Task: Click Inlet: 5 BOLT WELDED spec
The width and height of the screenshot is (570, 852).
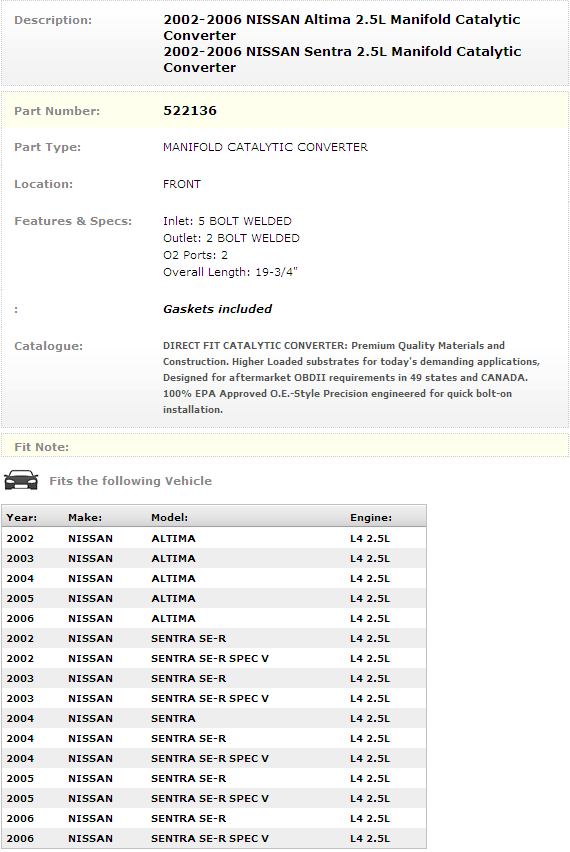Action: (x=227, y=221)
